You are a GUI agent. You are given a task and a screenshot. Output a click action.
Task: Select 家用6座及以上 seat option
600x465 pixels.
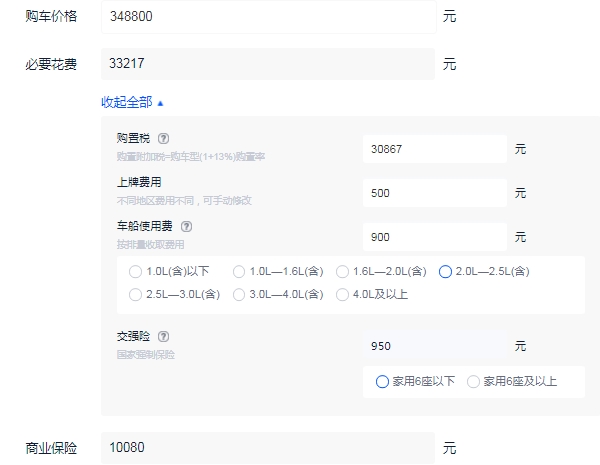tap(474, 381)
